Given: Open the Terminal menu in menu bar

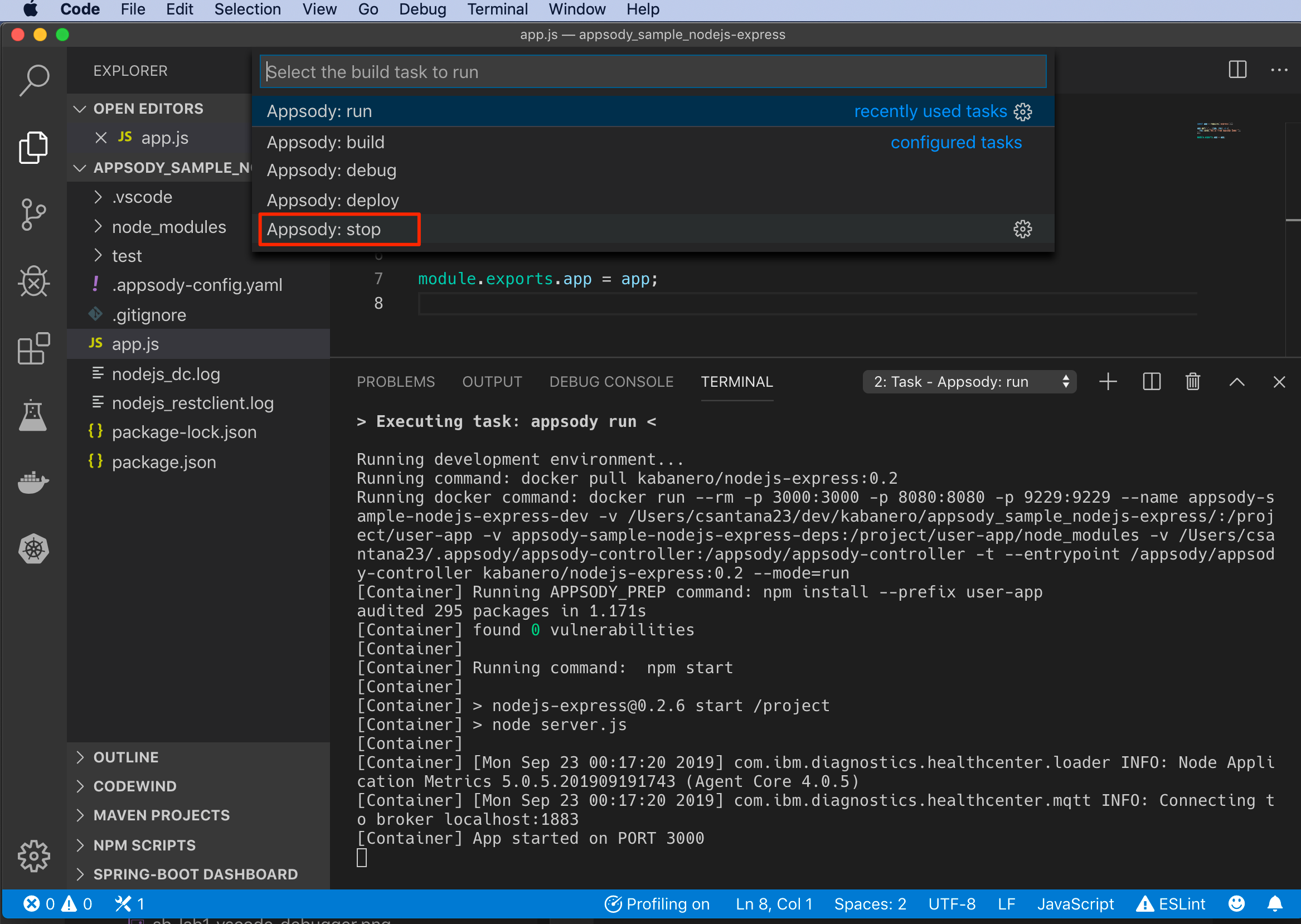Looking at the screenshot, I should 497,9.
